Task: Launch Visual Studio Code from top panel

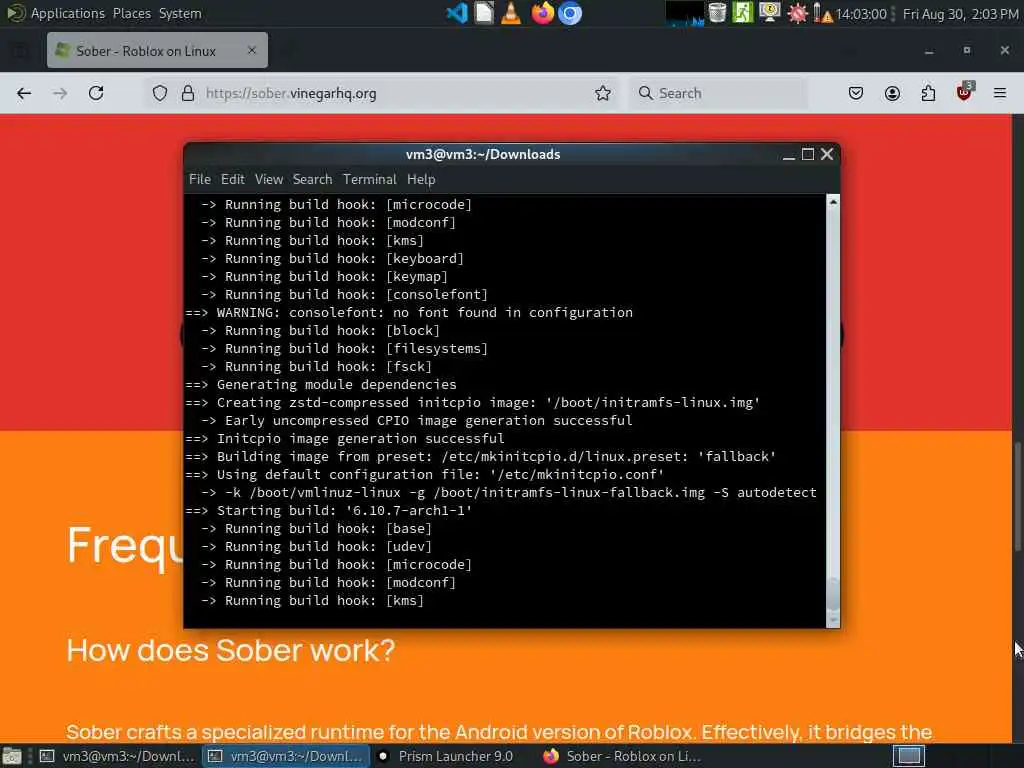Action: [x=456, y=13]
